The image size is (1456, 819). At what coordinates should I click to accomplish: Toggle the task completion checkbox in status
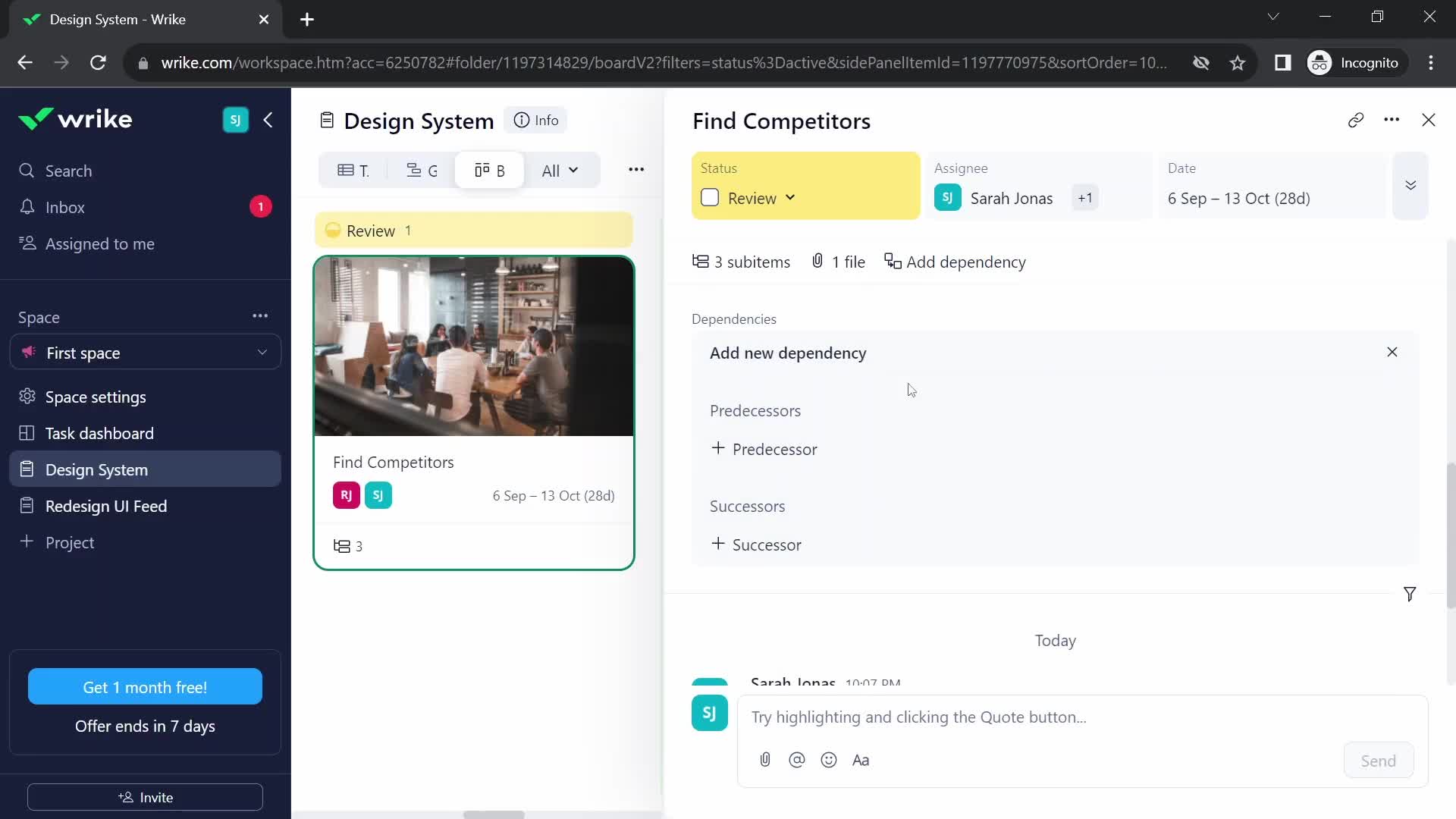coord(710,198)
